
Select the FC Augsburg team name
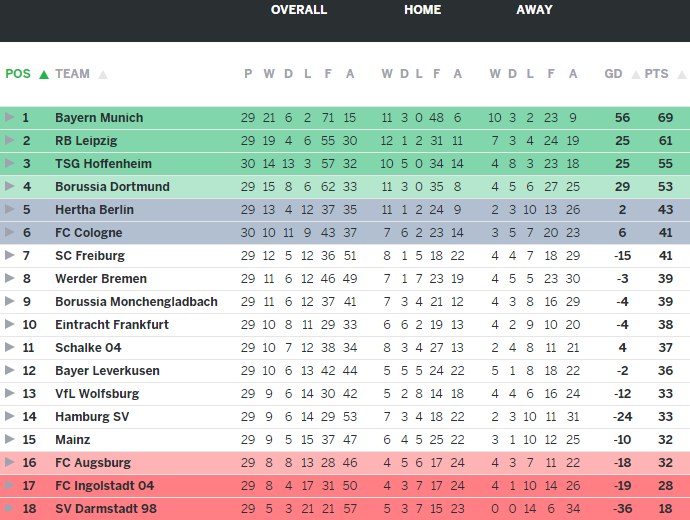coord(93,463)
